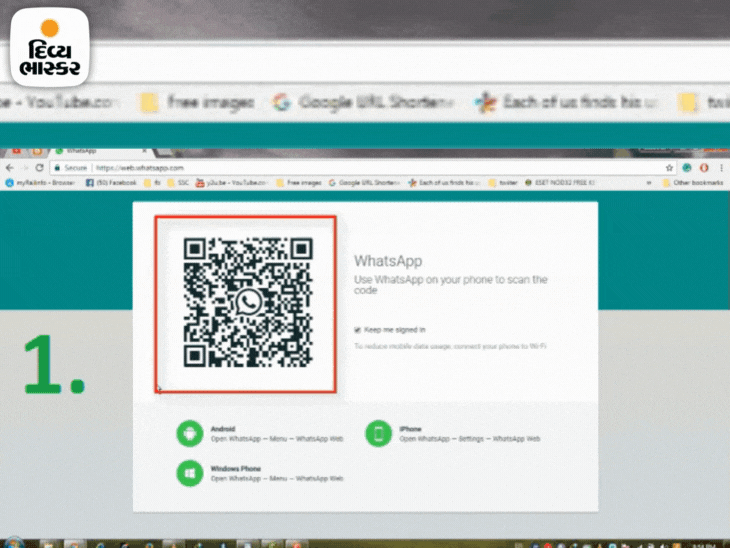Click the red Opera-style extension icon
The width and height of the screenshot is (730, 548).
[x=704, y=168]
